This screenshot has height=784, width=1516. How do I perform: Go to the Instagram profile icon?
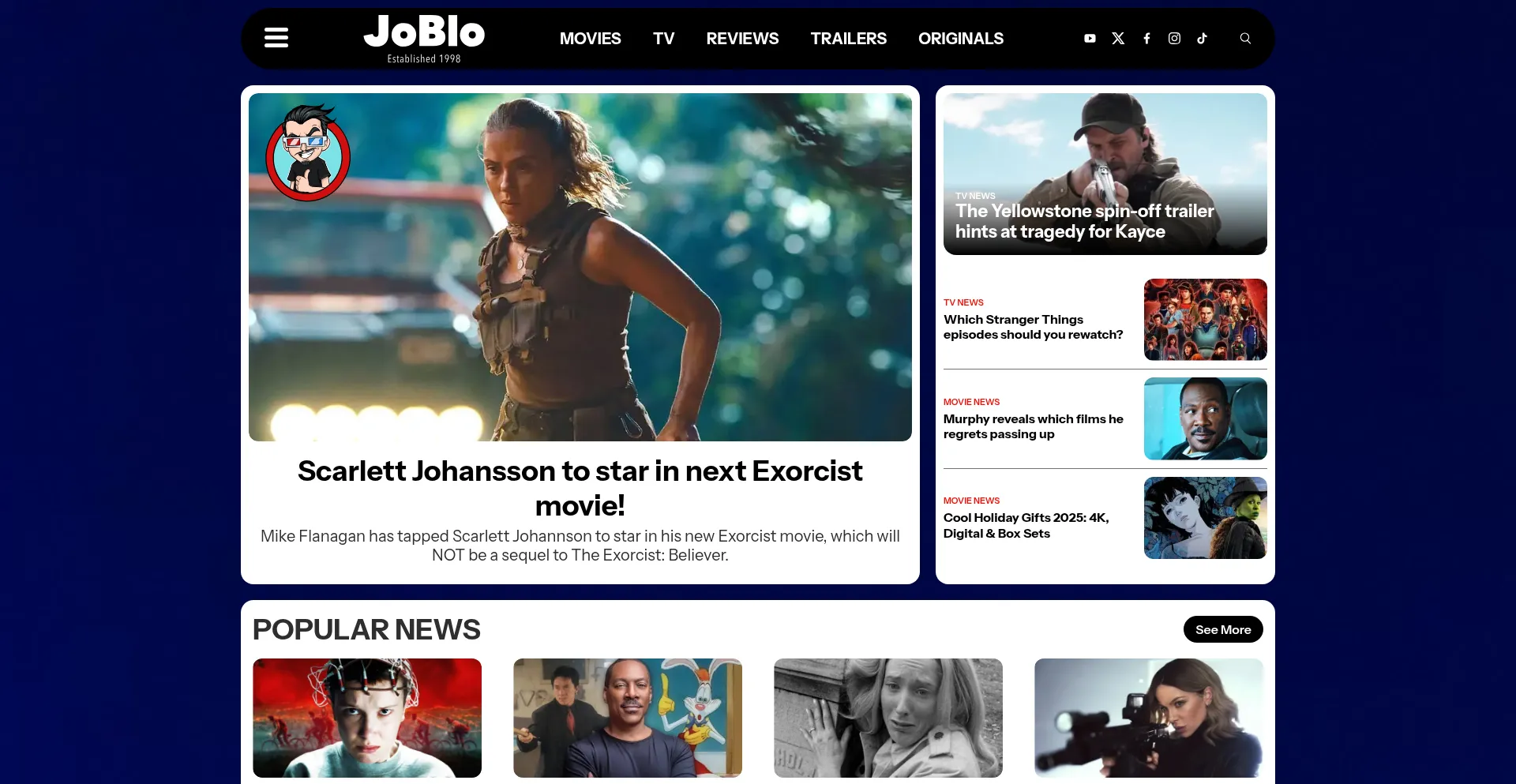pos(1174,38)
